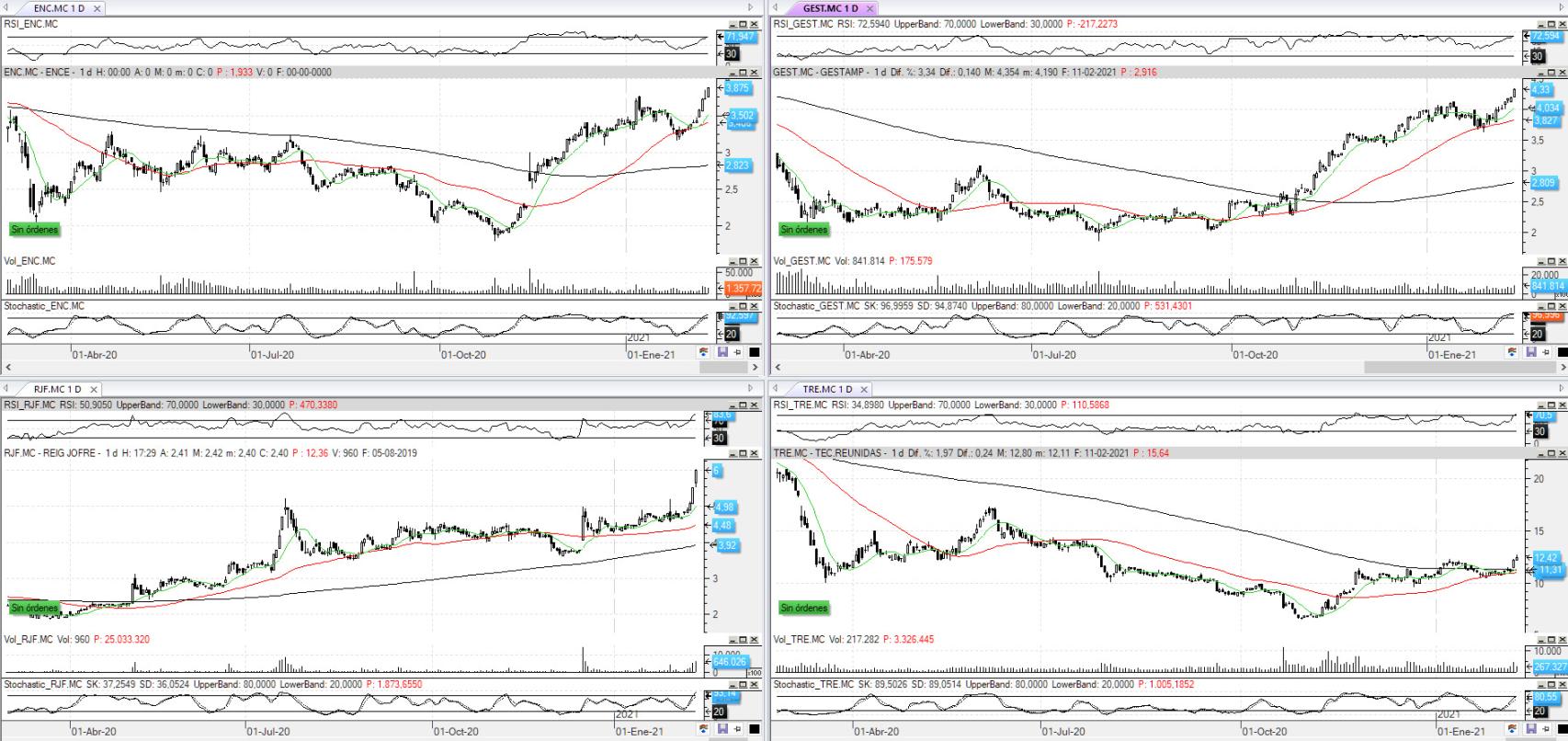
Task: Minimize the Vol_ENC.MC volume subpanel
Action: pos(733,261)
